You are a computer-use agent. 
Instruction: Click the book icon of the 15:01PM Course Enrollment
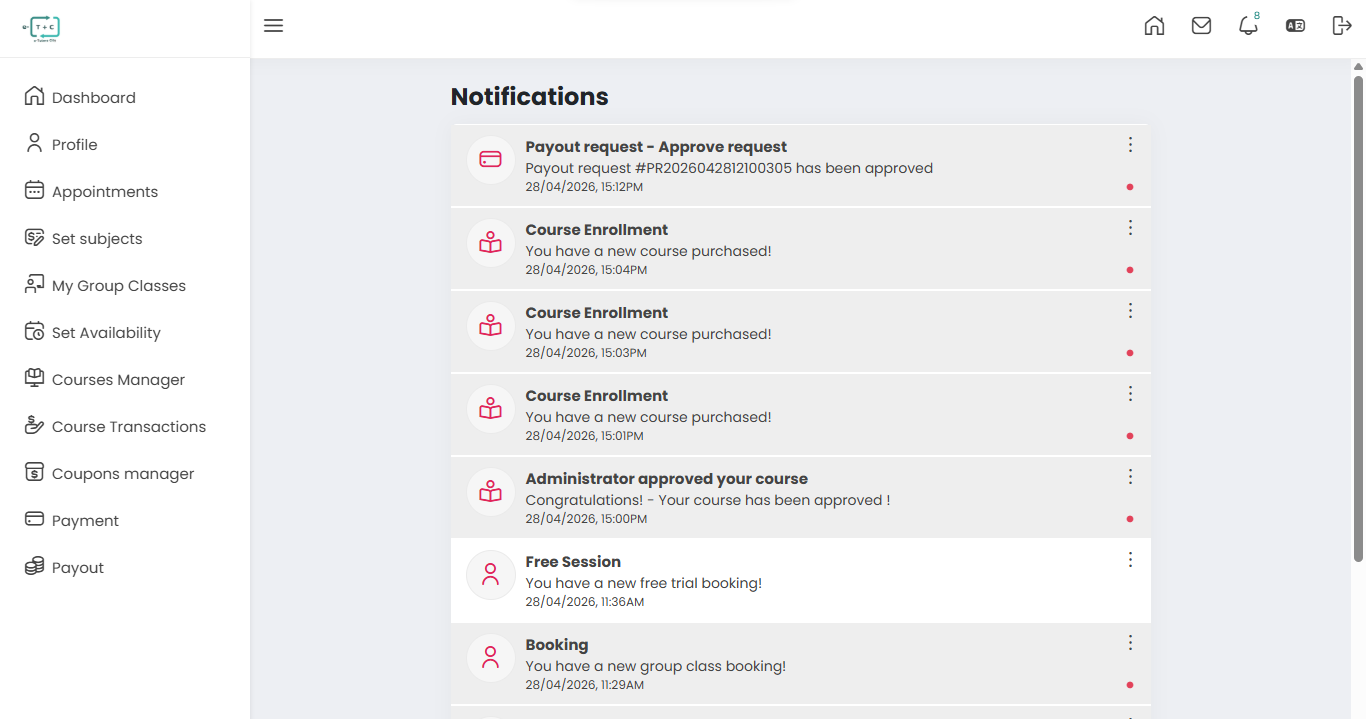tap(490, 408)
